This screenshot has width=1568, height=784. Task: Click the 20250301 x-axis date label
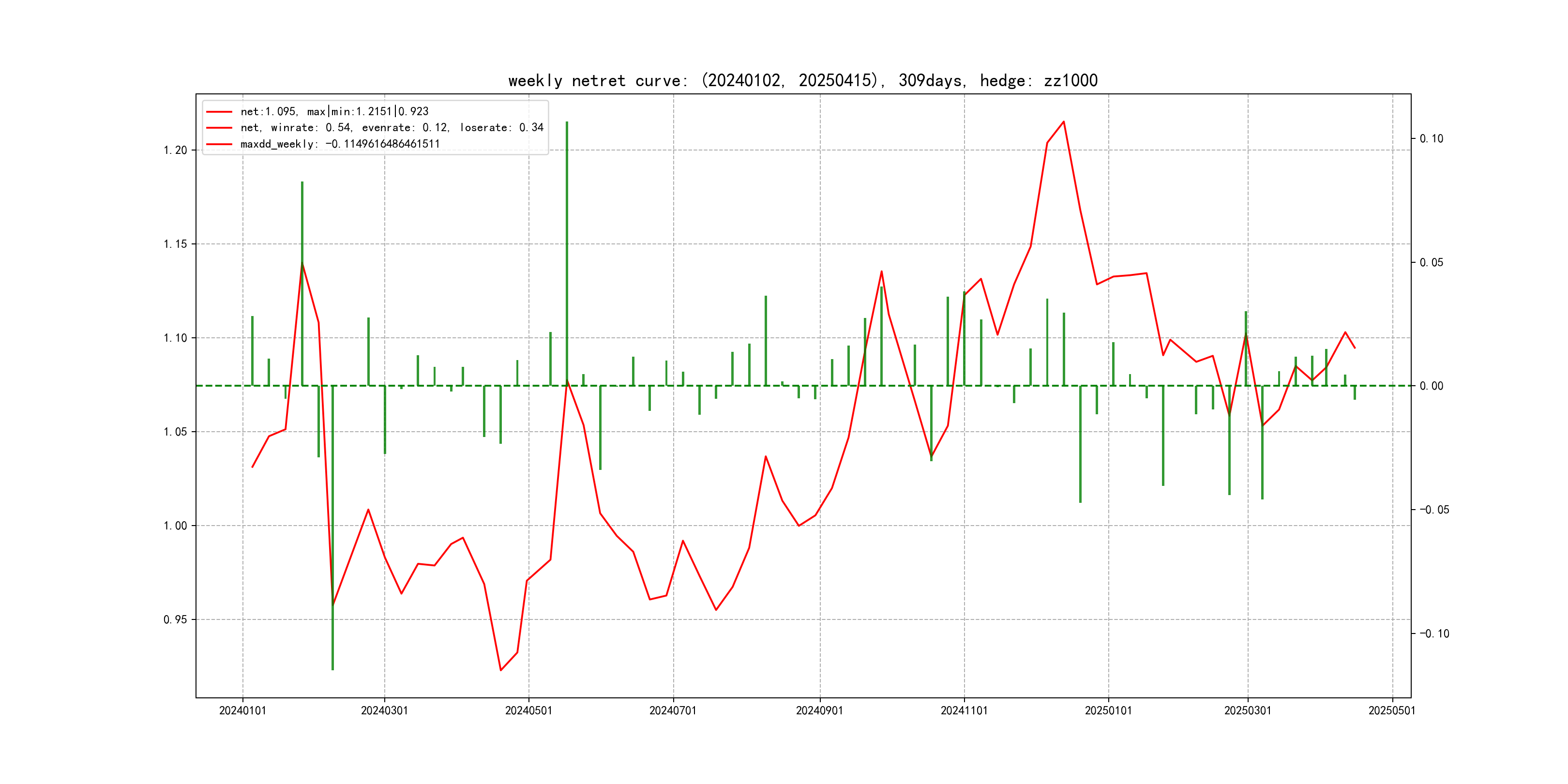click(1247, 711)
